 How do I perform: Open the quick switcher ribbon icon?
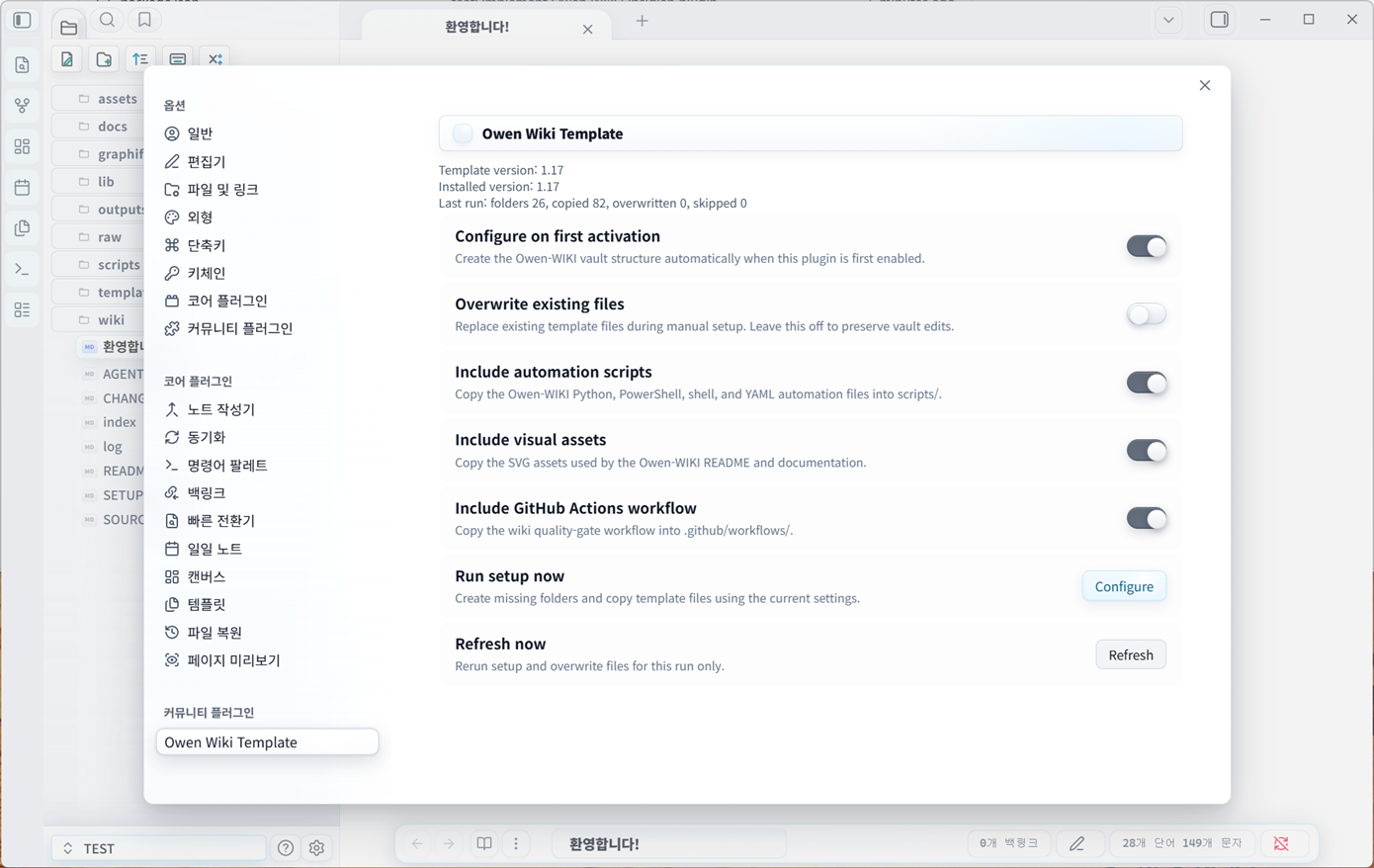click(x=22, y=65)
